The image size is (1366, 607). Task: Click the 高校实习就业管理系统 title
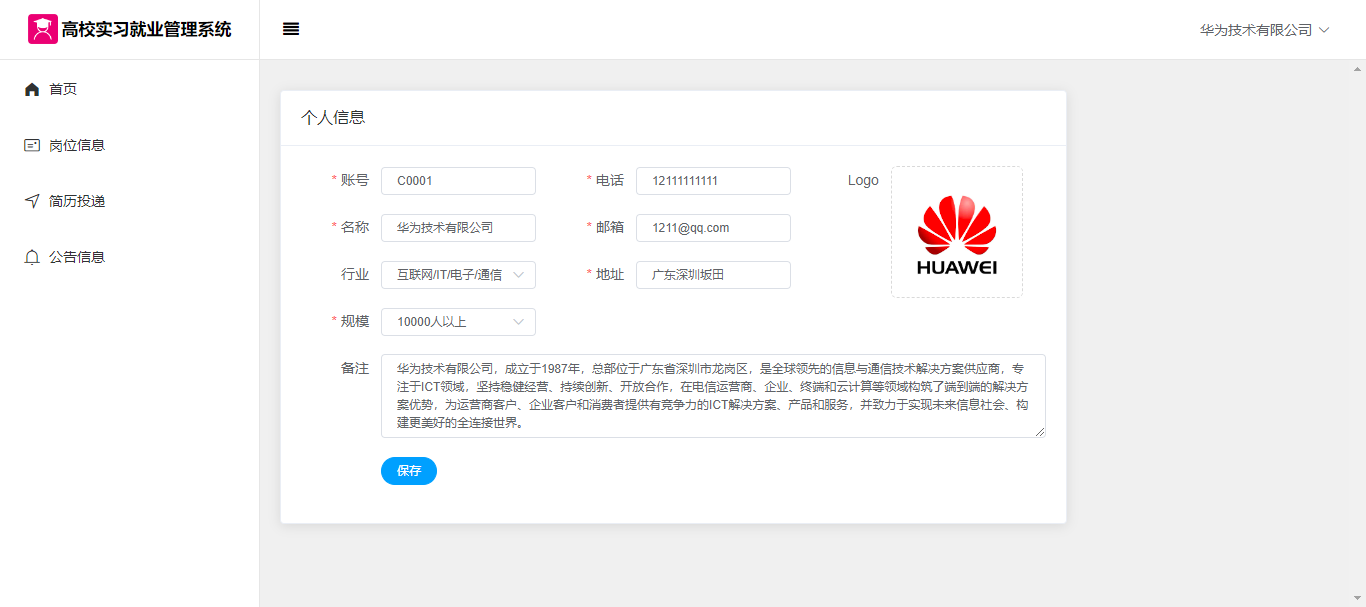point(146,29)
